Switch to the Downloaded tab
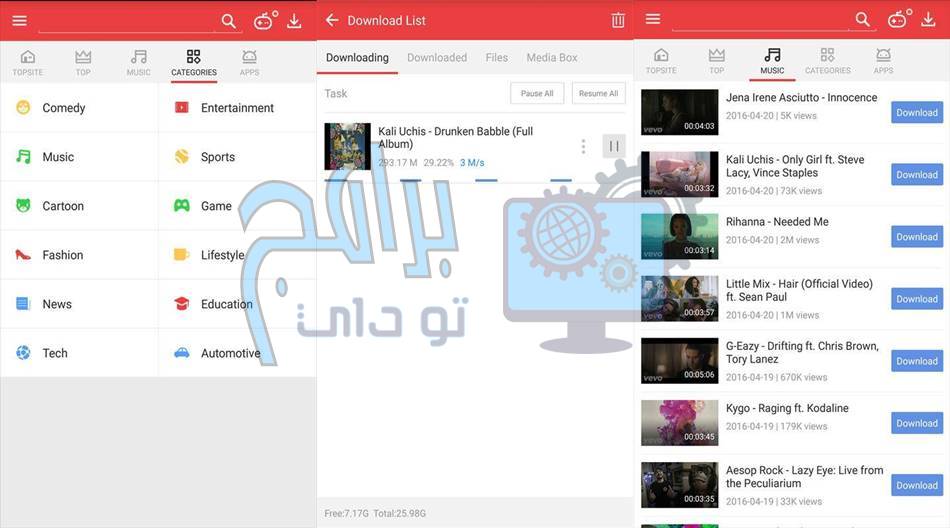Image resolution: width=950 pixels, height=528 pixels. pos(437,58)
